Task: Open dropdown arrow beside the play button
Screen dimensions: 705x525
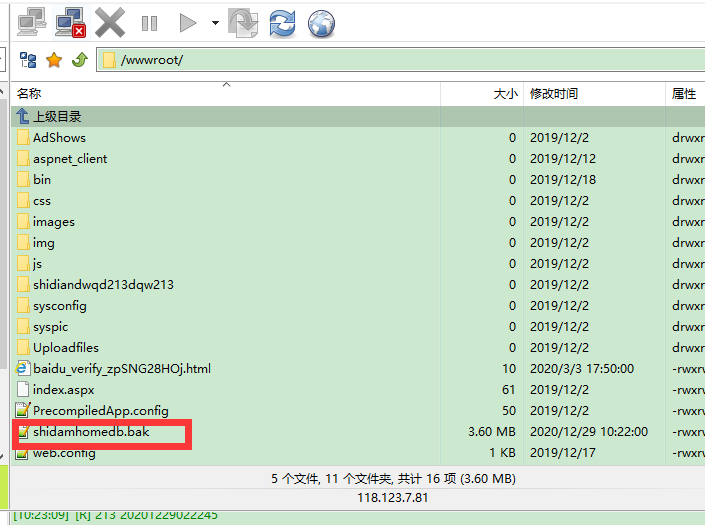Action: (215, 22)
